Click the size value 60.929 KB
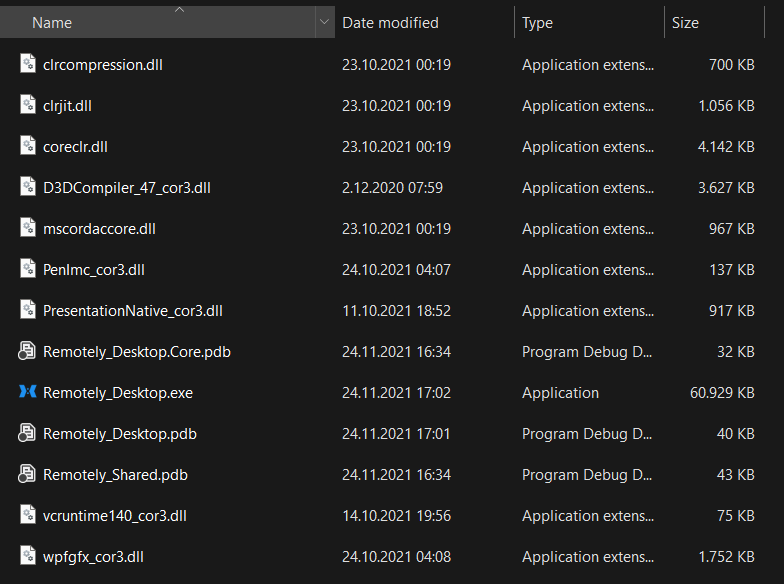Screen dimensions: 784x584 click(722, 393)
